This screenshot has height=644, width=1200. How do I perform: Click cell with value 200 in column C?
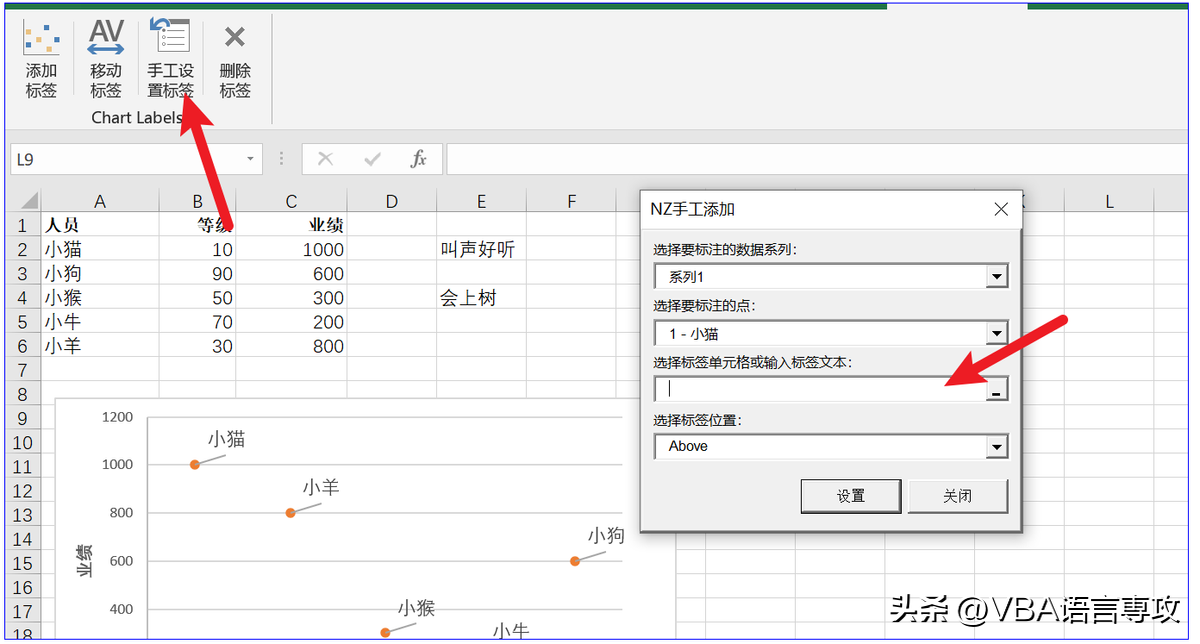point(291,322)
